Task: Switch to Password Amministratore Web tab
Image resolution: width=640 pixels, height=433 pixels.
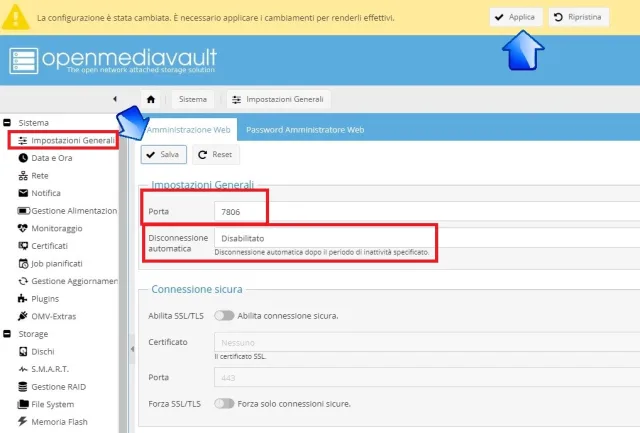Action: 305,130
